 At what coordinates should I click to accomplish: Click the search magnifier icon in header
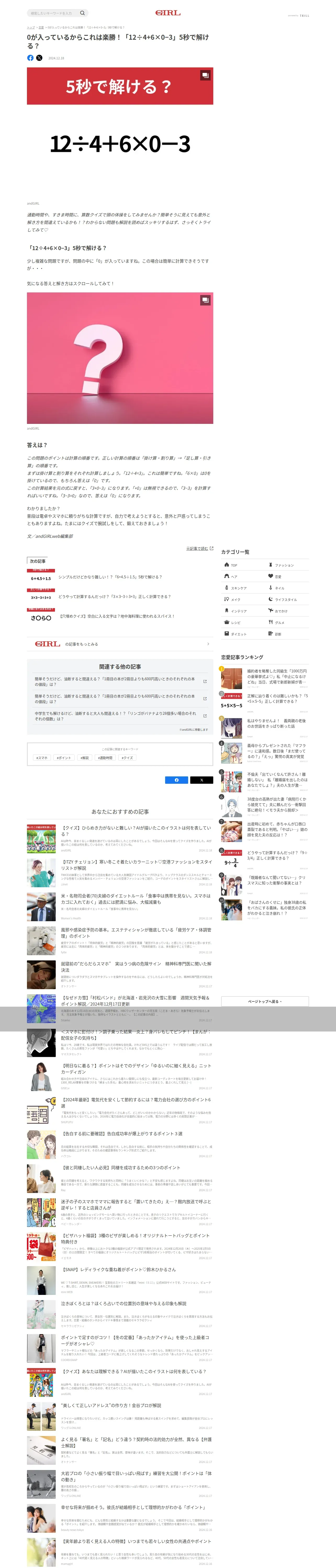(82, 13)
